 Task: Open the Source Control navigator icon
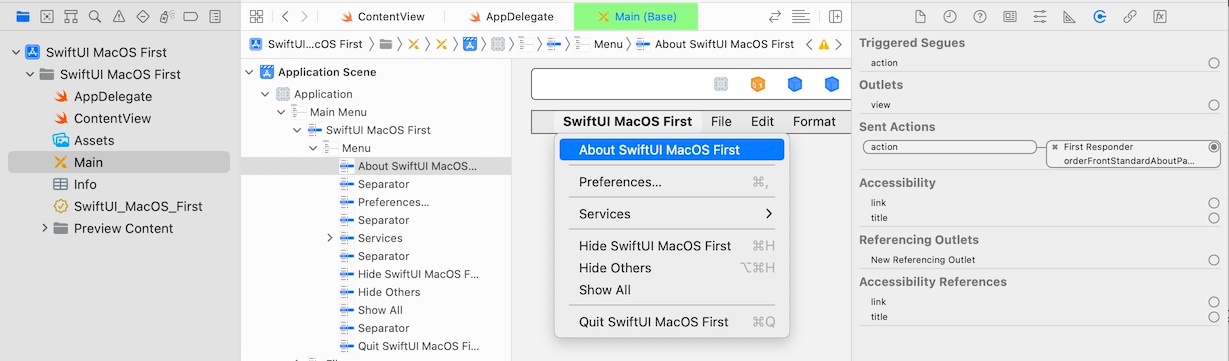point(46,17)
